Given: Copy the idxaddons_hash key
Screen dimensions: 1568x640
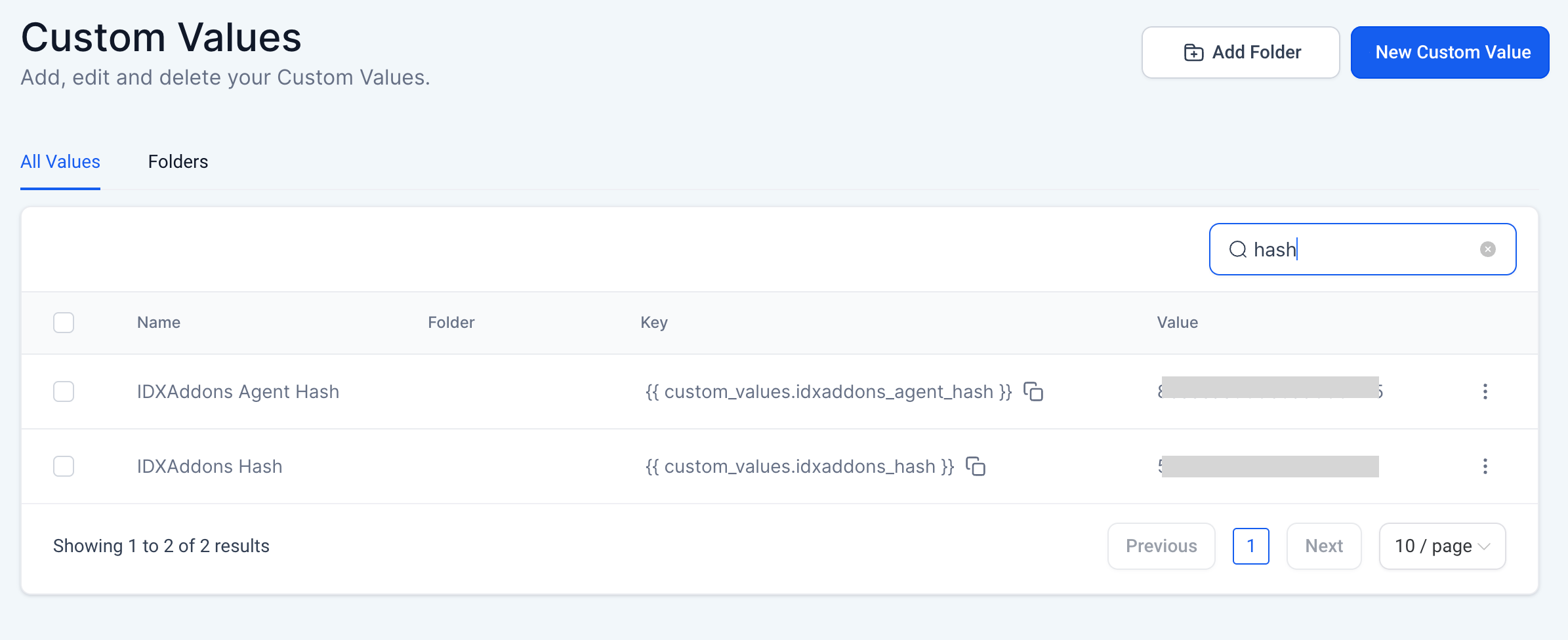Looking at the screenshot, I should (x=976, y=466).
